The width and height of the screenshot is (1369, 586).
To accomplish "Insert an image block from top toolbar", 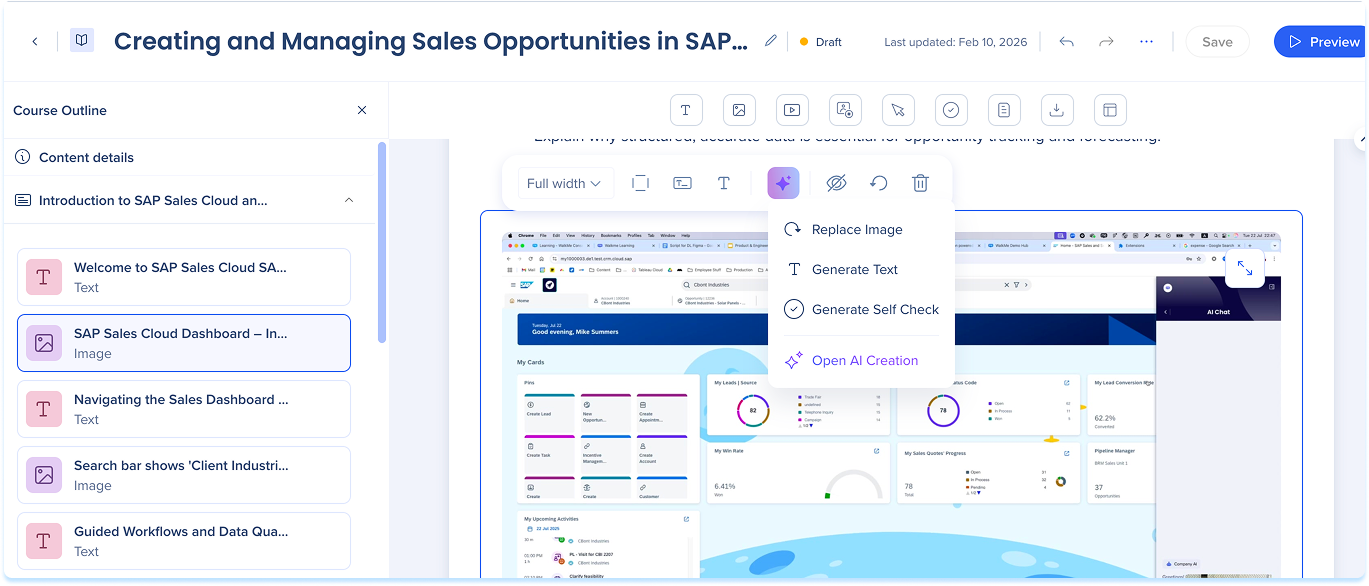I will (x=738, y=110).
